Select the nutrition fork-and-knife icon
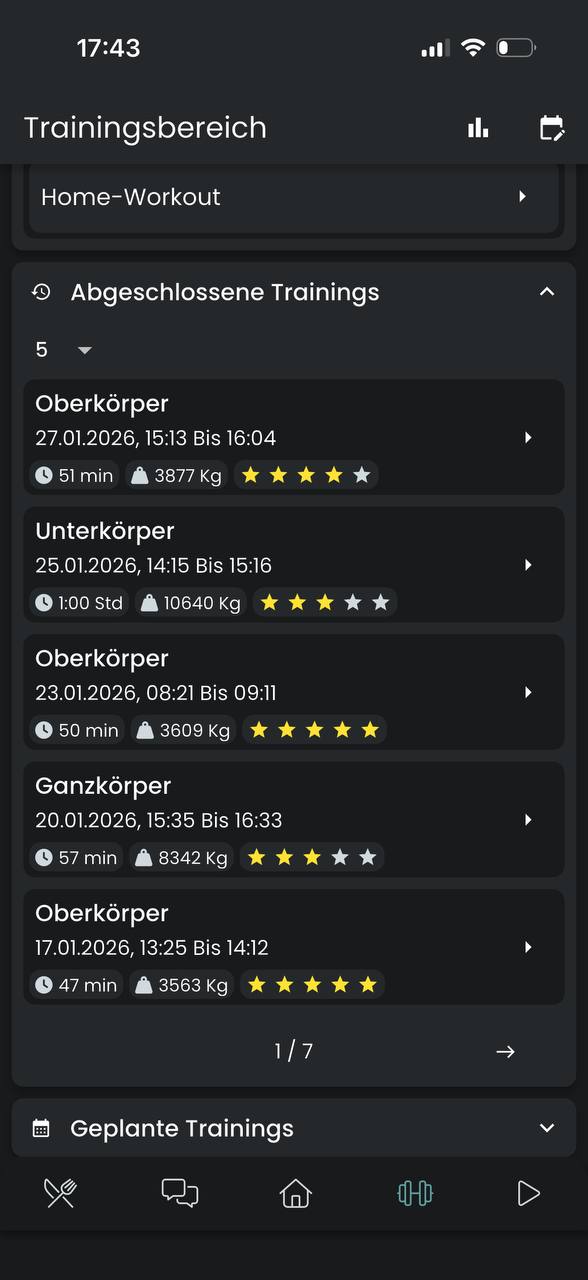The width and height of the screenshot is (588, 1280). (x=59, y=1193)
